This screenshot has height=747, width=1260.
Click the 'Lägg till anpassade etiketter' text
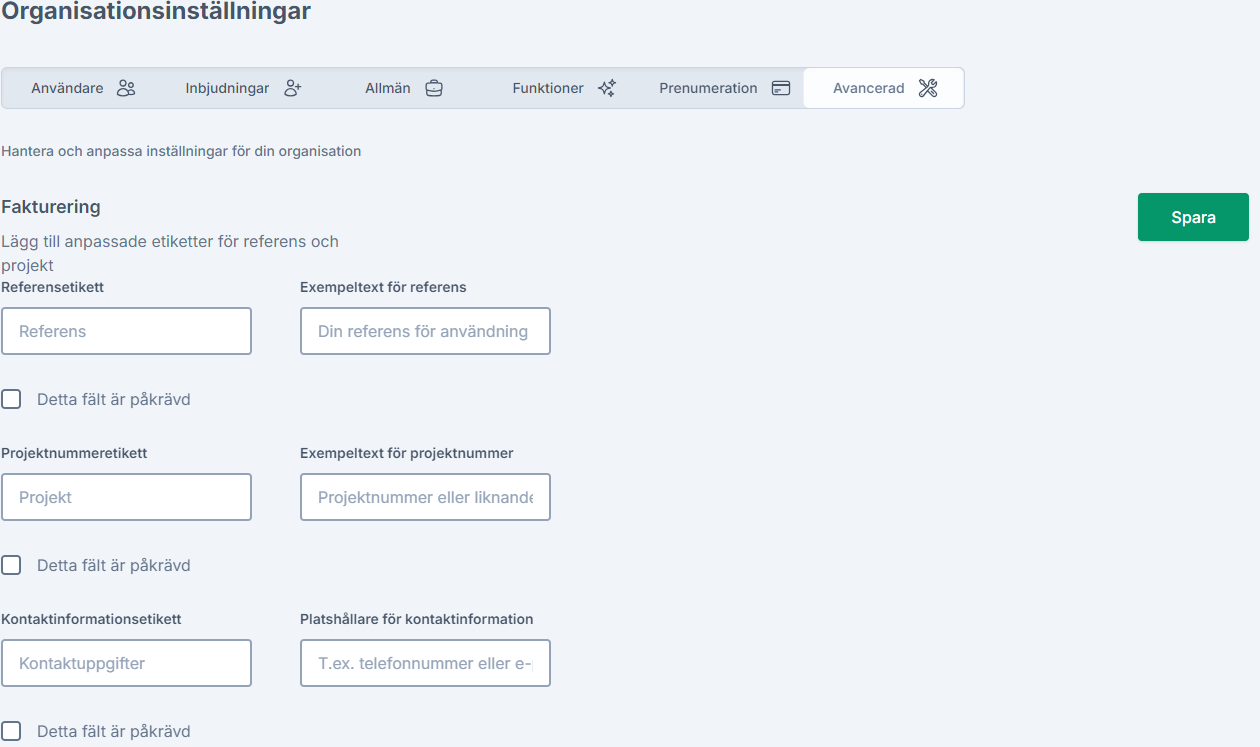pyautogui.click(x=170, y=253)
